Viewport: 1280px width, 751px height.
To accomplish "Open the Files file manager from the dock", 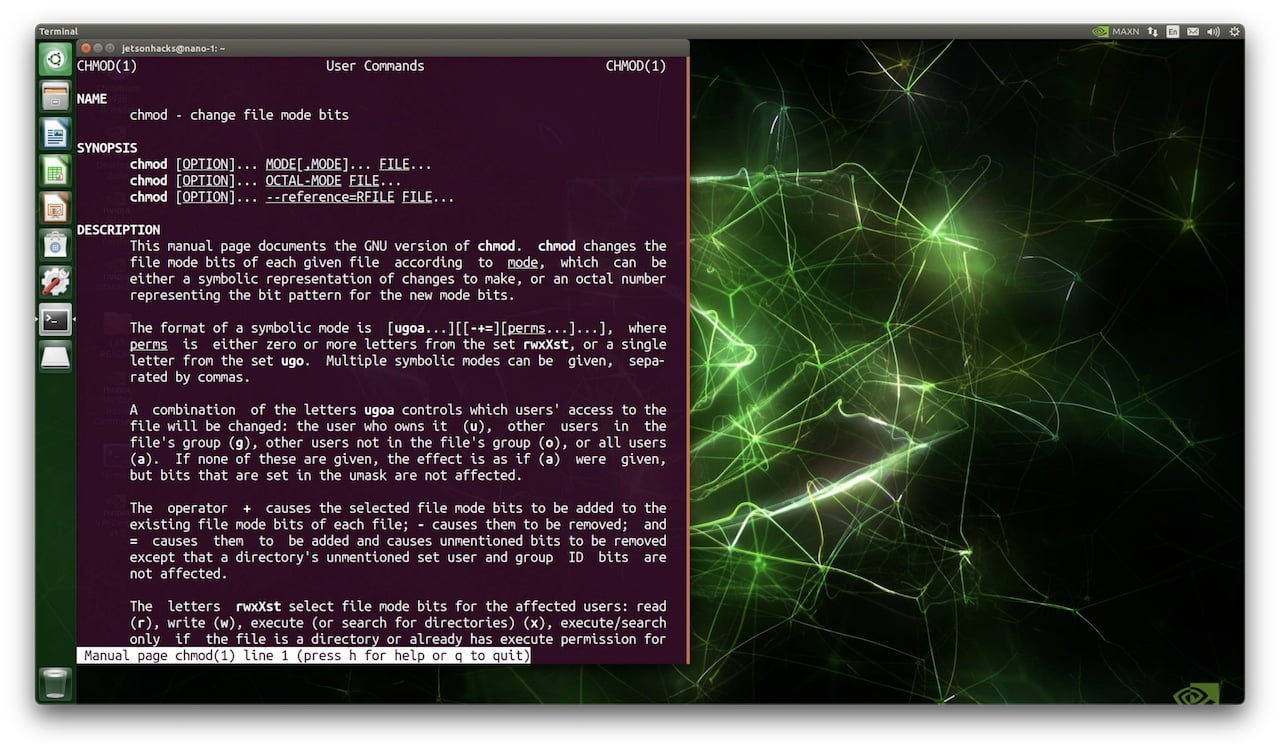I will (x=54, y=96).
